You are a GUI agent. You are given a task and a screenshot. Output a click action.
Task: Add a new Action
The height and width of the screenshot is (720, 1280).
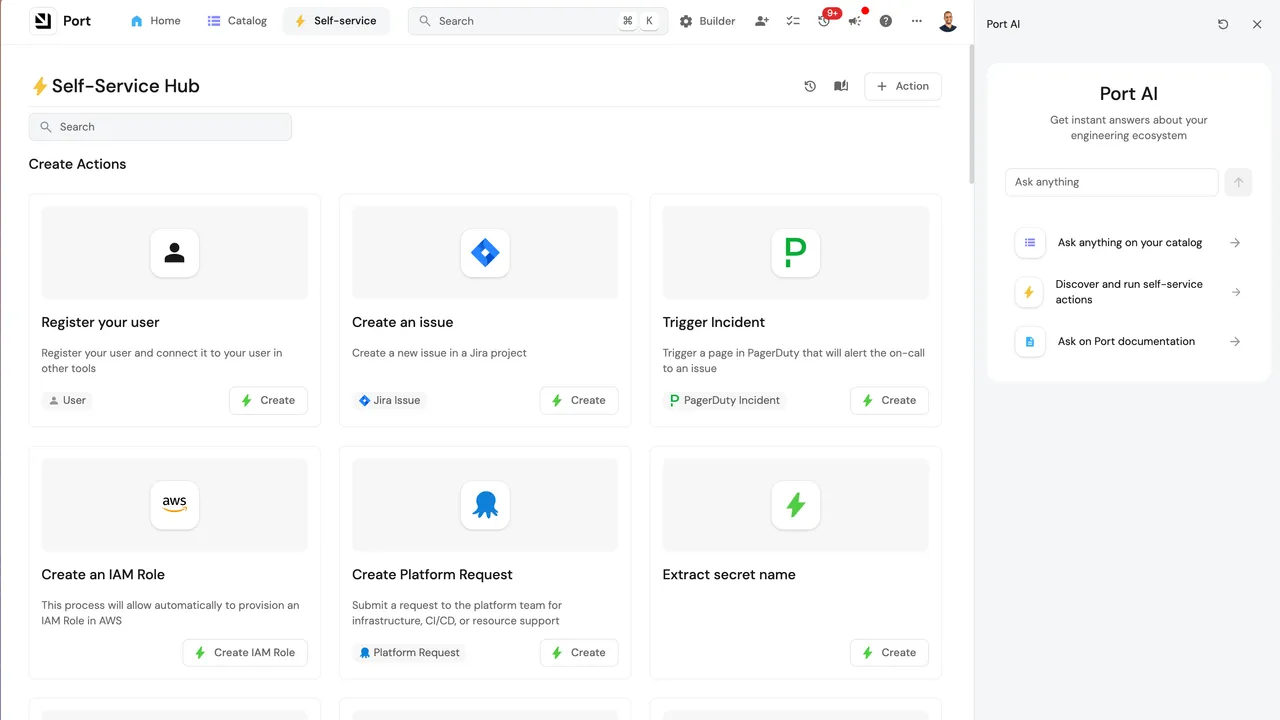[x=903, y=86]
